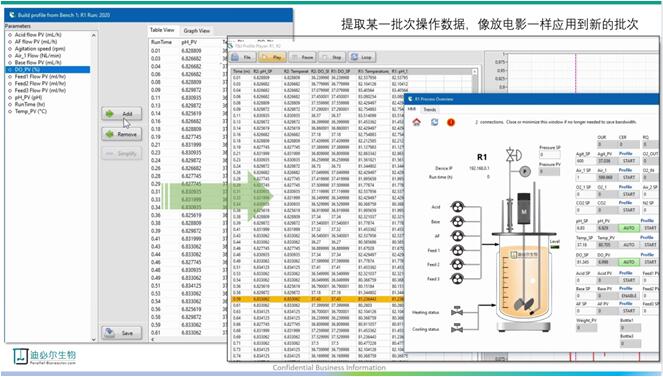Toggle the Temp AUTO mode button

coord(629,245)
